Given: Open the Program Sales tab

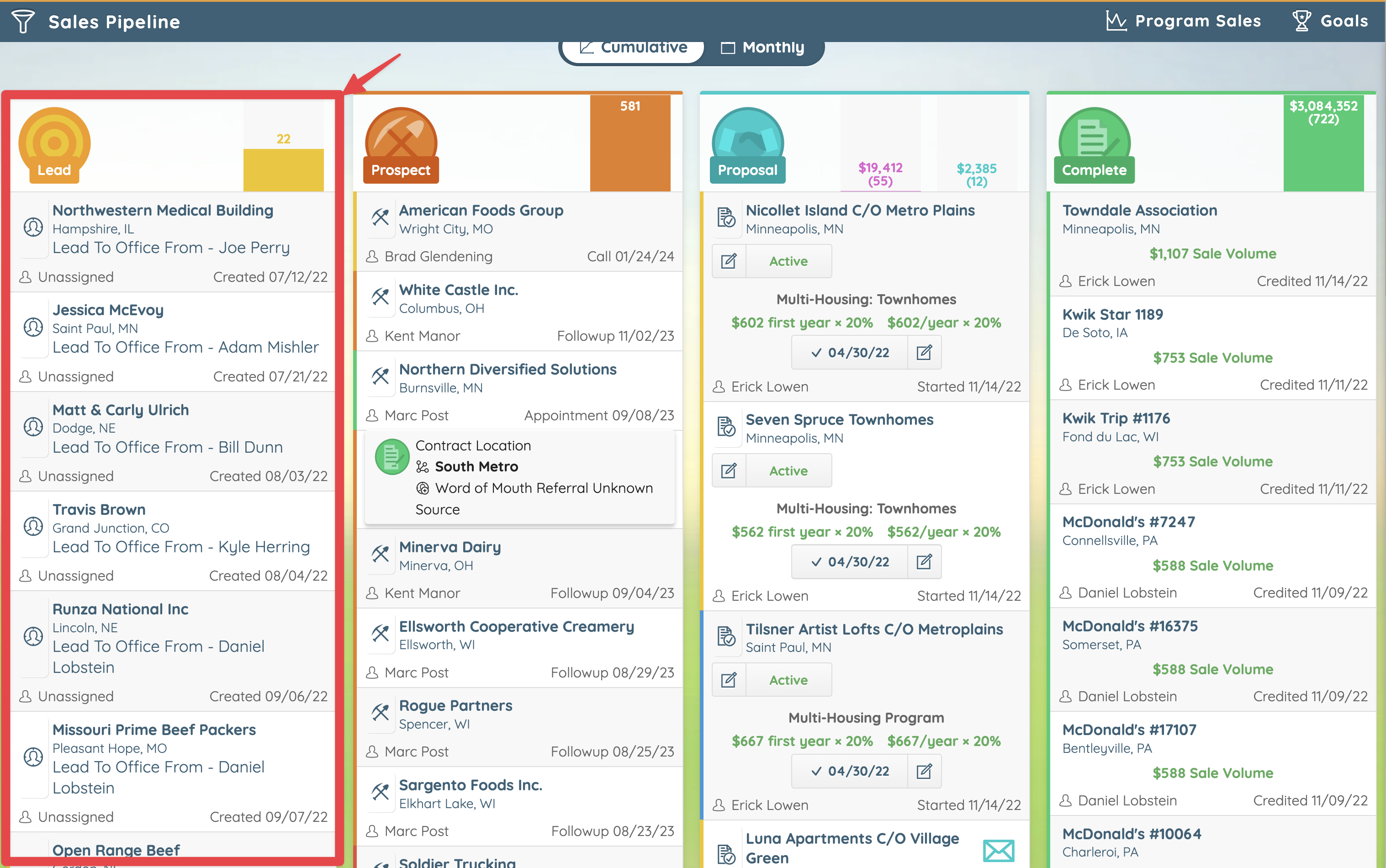Looking at the screenshot, I should coord(1184,21).
